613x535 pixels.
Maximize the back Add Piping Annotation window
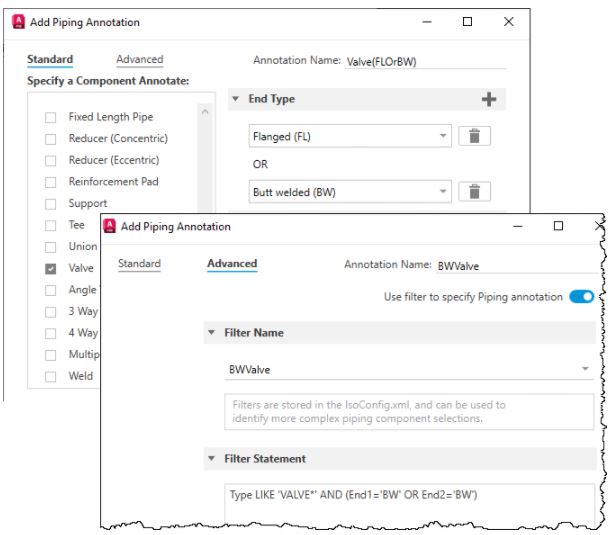point(467,22)
